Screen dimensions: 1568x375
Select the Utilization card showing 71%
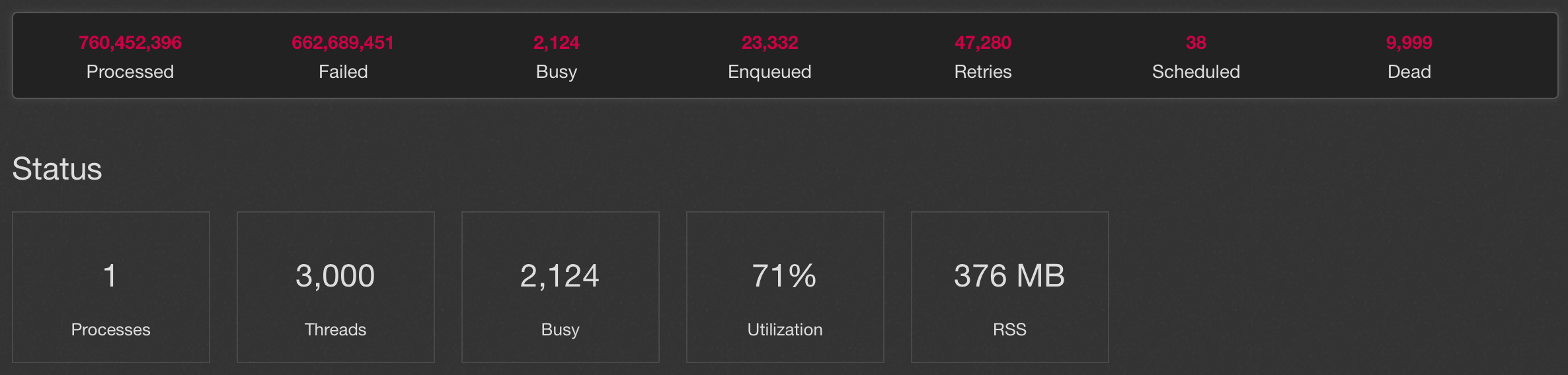(785, 287)
